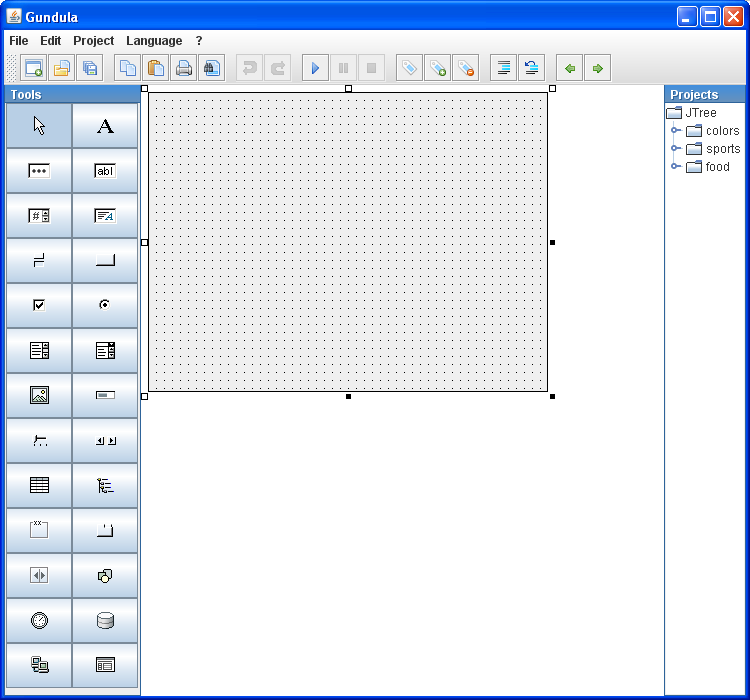Viewport: 750px width, 700px height.
Task: Stop execution with the stop button
Action: 371,68
